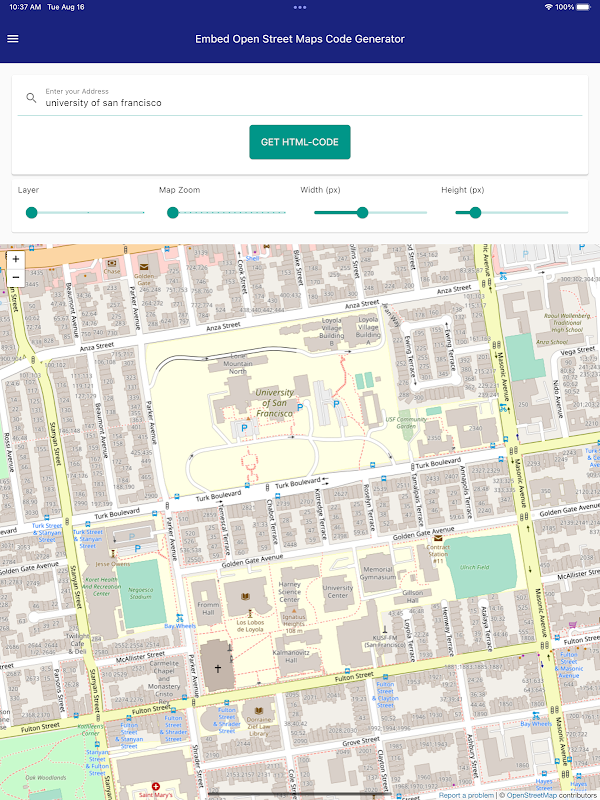Click the Map Zoom slider handle
This screenshot has height=800, width=600.
pyautogui.click(x=173, y=213)
